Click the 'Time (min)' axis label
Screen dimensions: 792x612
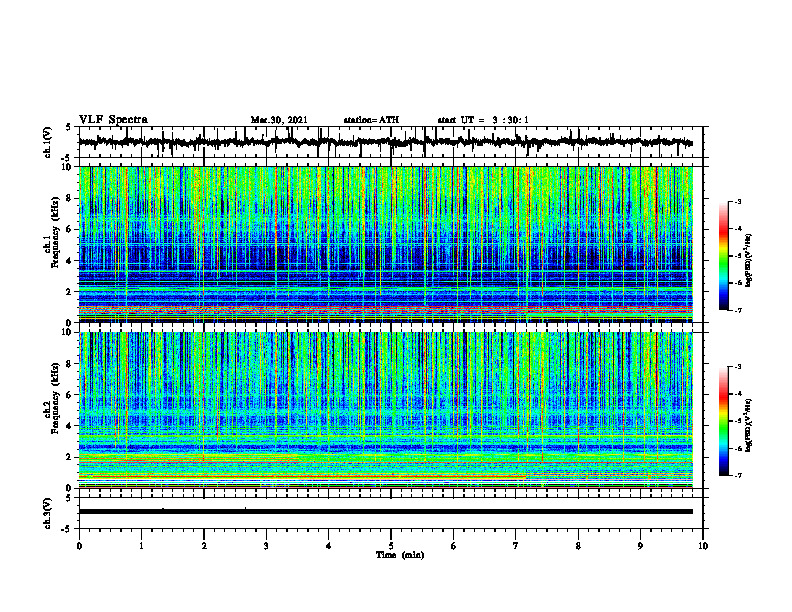click(400, 555)
